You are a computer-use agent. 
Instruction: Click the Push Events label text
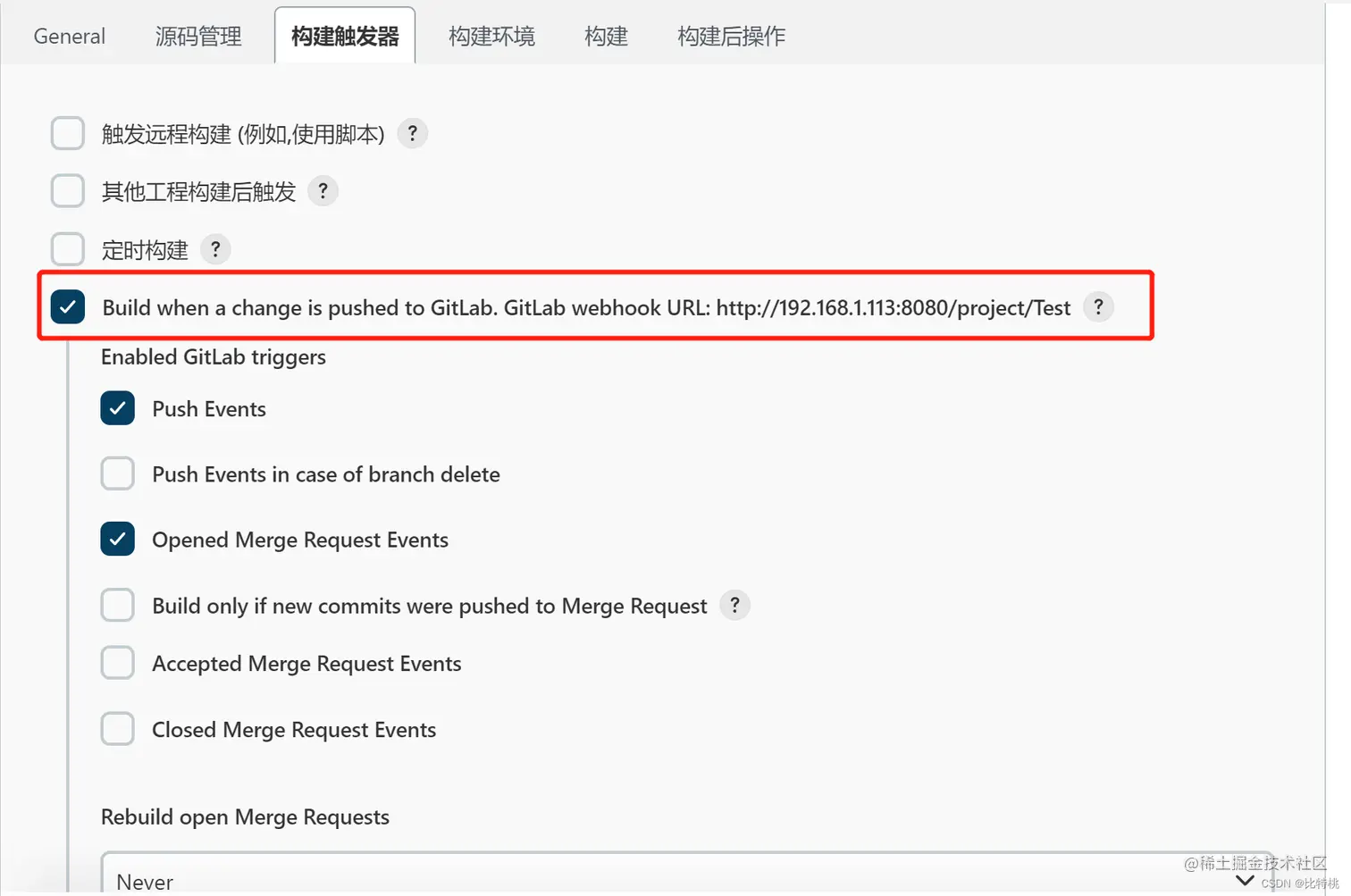[209, 409]
